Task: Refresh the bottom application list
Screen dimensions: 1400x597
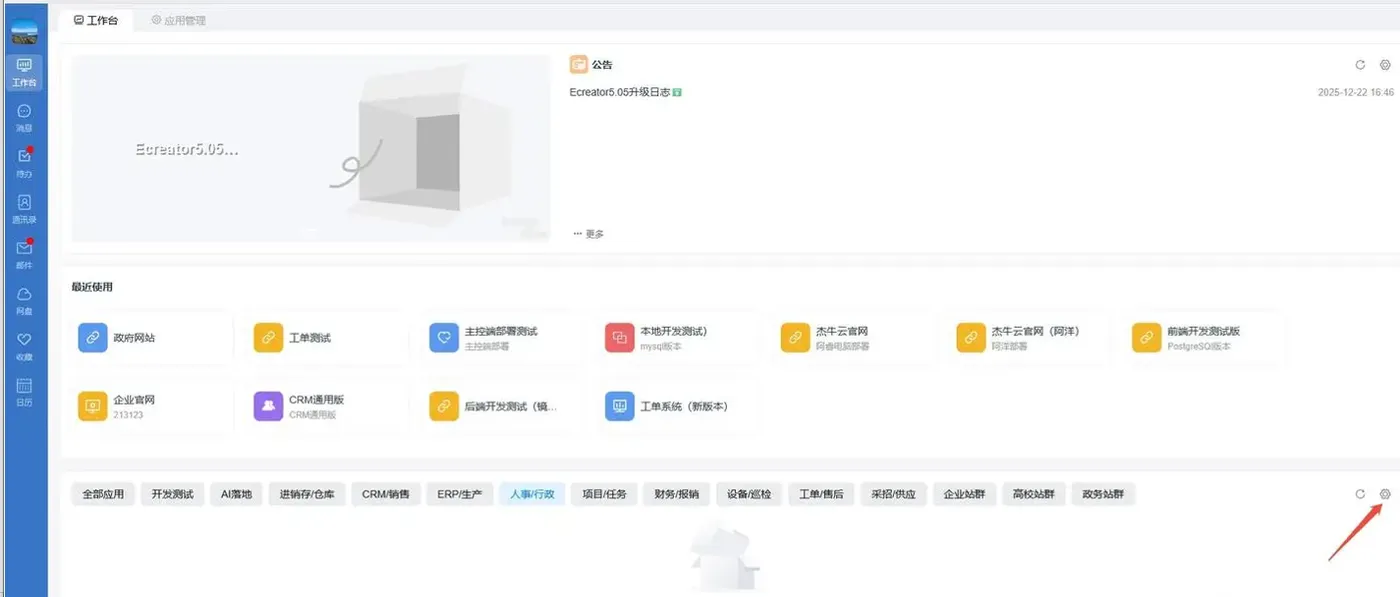Action: [x=1360, y=493]
